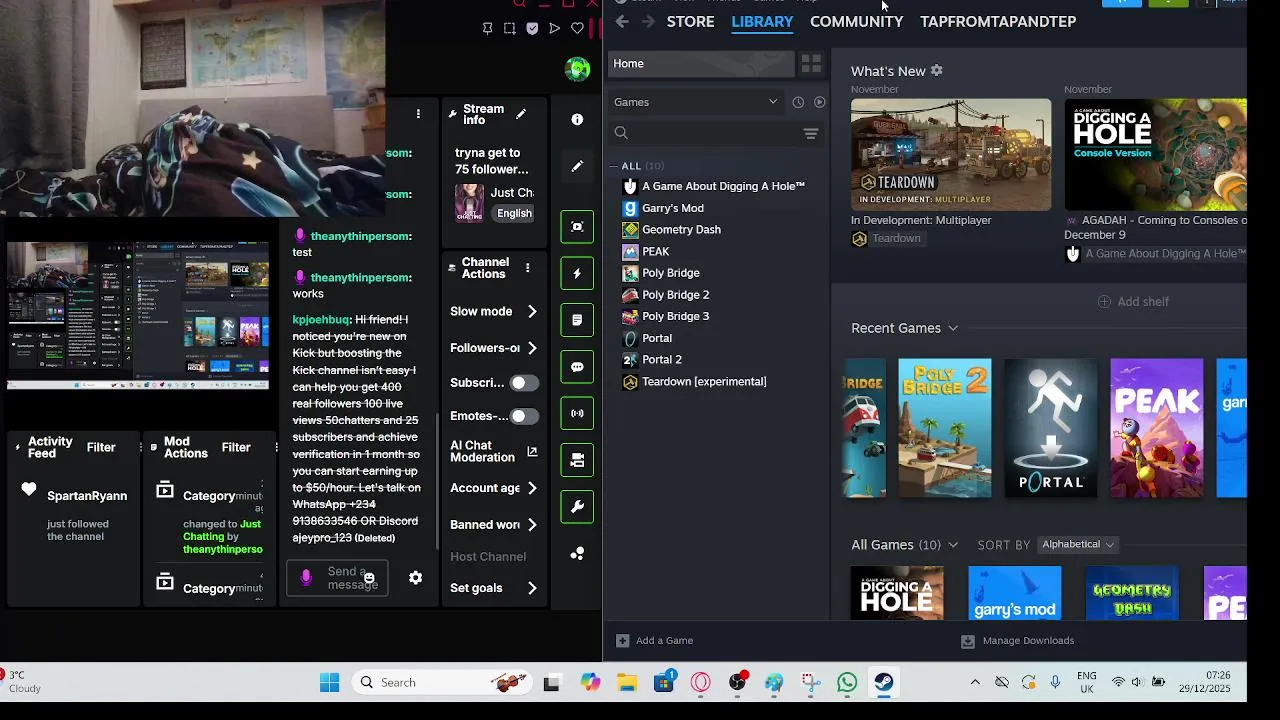Screen dimensions: 1280x720
Task: Click Activity Feed Filter button
Action: click(x=101, y=448)
